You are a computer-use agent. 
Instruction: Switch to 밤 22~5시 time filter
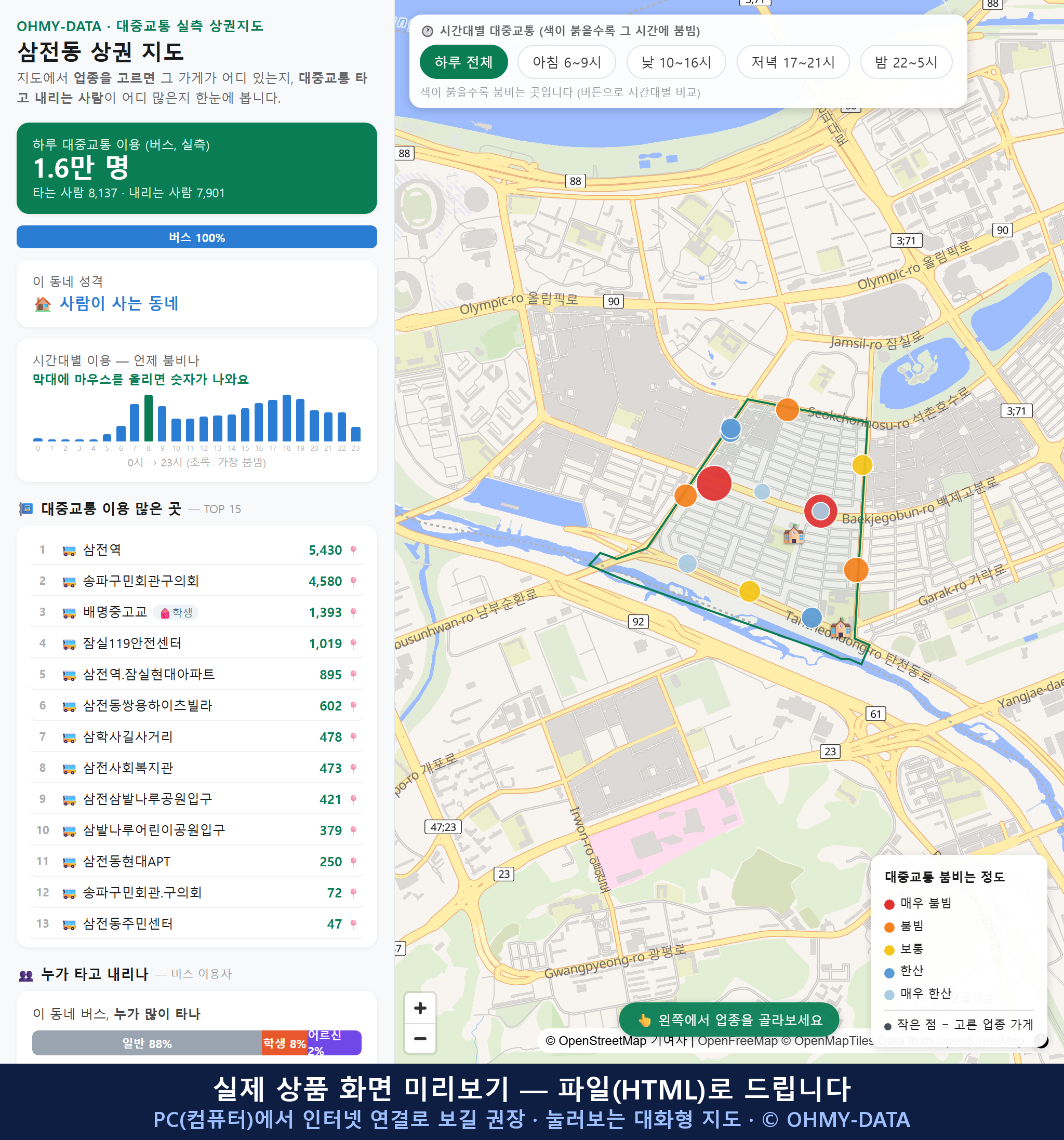click(x=906, y=62)
